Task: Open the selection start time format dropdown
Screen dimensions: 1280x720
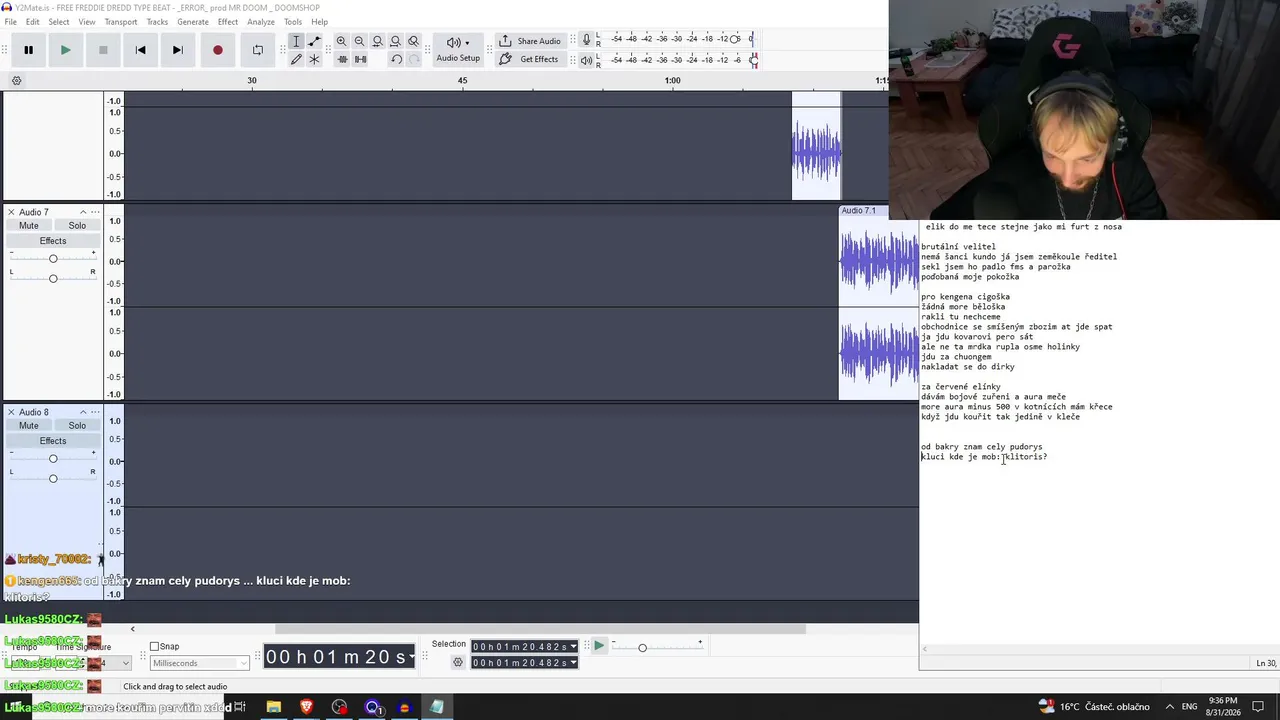Action: coord(573,647)
